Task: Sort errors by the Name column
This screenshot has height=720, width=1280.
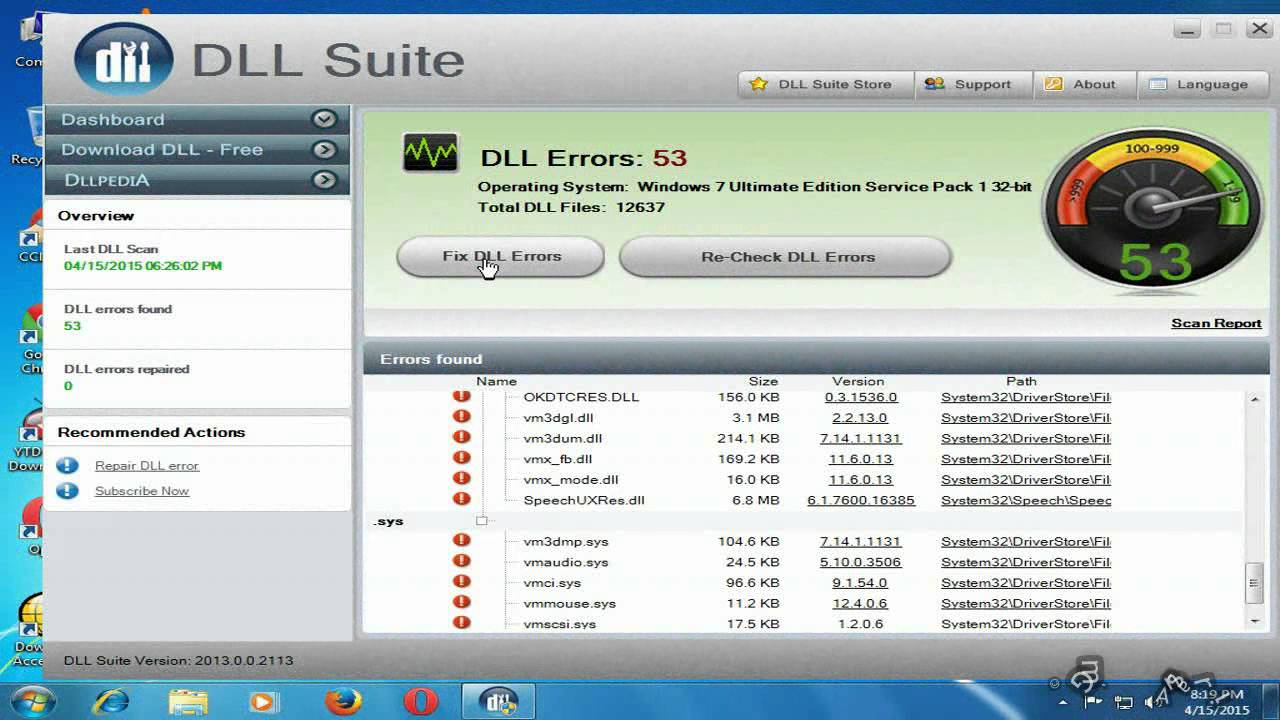Action: (496, 381)
